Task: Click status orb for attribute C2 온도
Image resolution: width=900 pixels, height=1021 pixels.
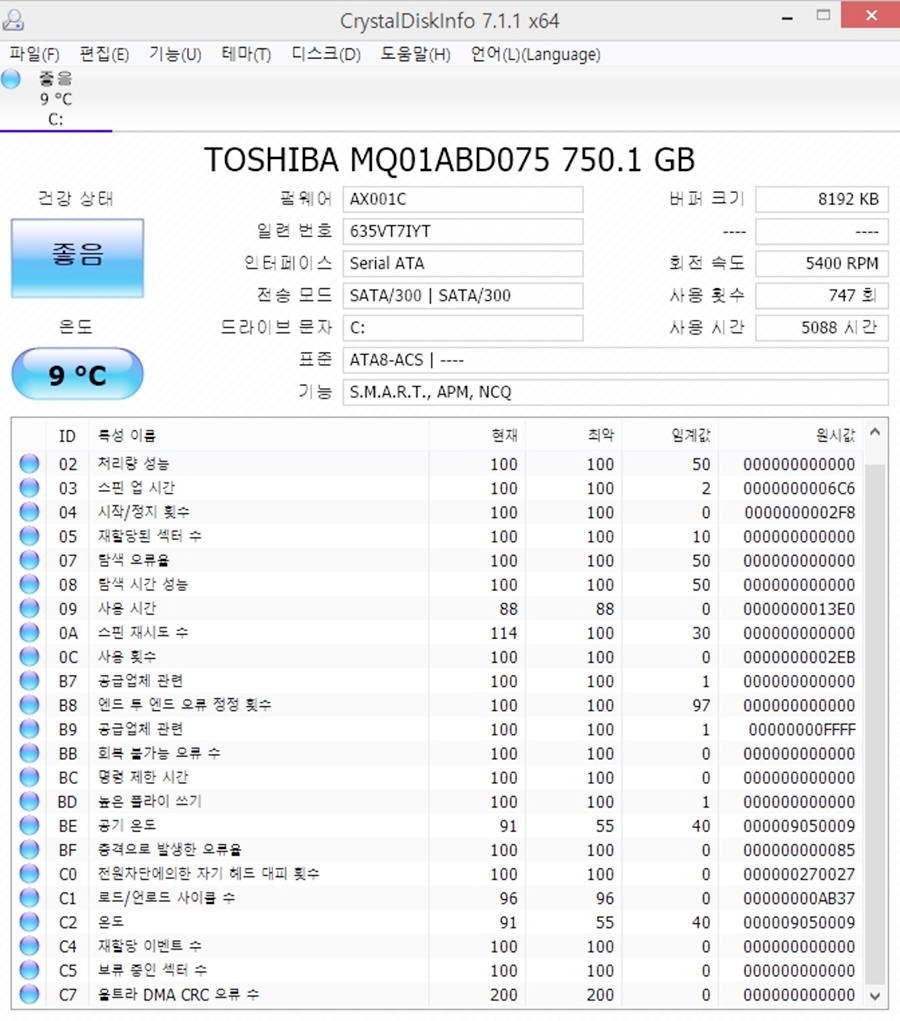Action: [x=29, y=922]
